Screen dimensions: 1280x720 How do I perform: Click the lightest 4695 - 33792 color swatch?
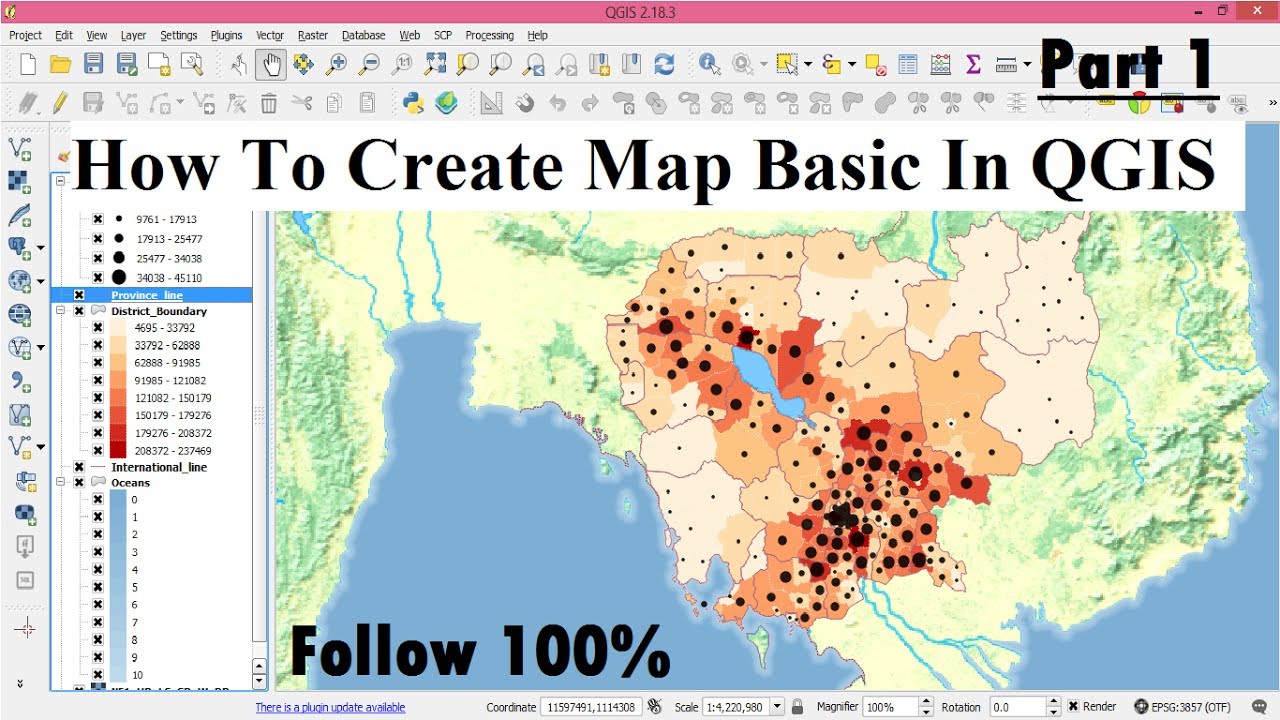pos(119,328)
